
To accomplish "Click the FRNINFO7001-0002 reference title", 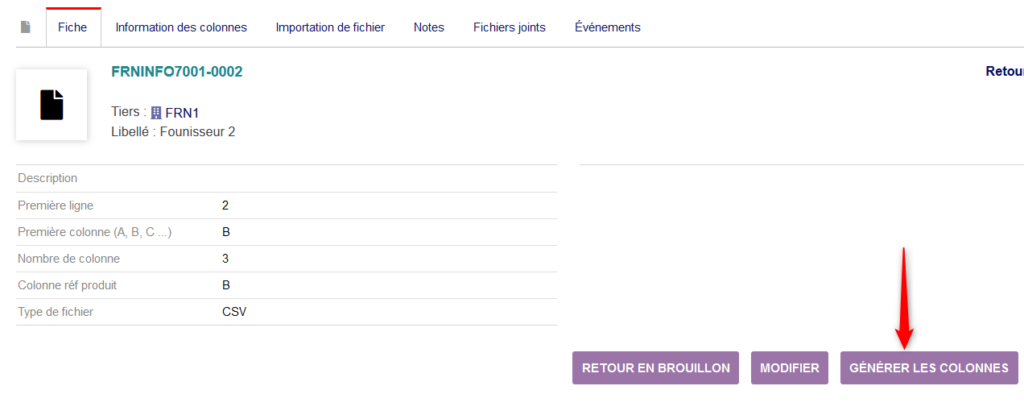I will (177, 72).
